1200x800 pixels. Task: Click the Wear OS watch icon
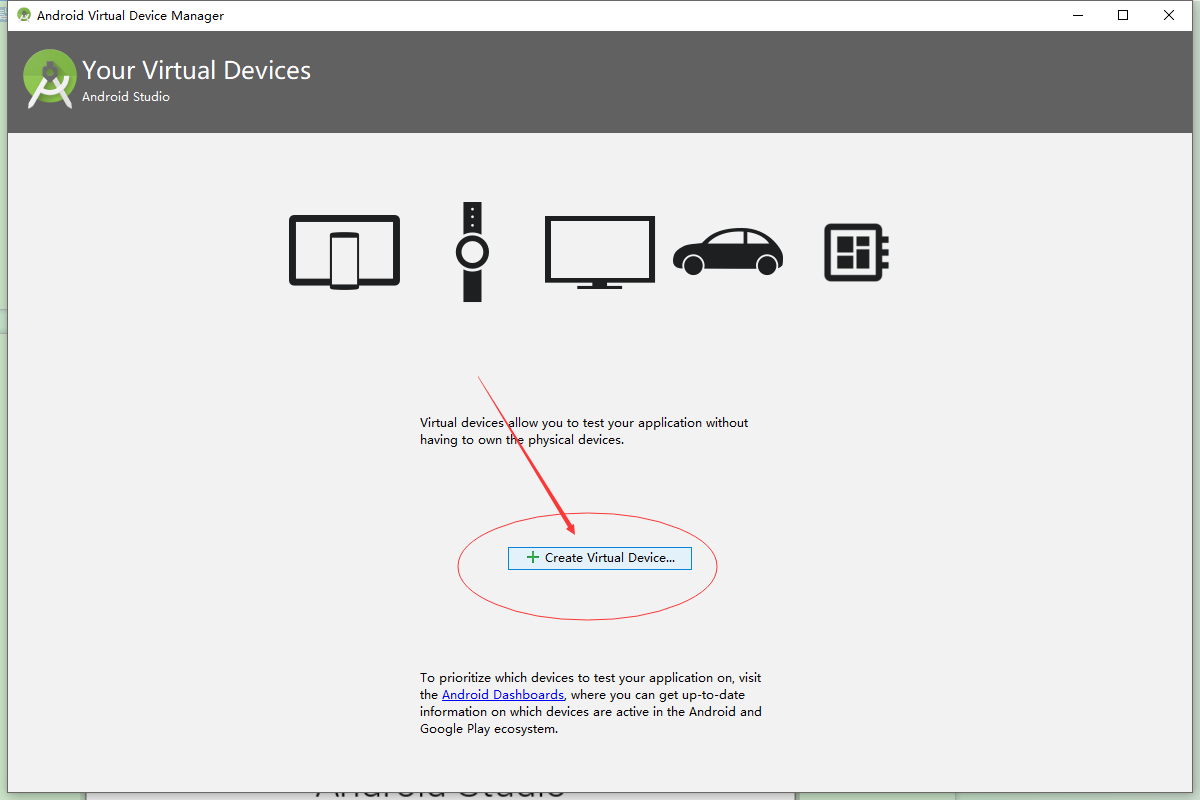(472, 251)
